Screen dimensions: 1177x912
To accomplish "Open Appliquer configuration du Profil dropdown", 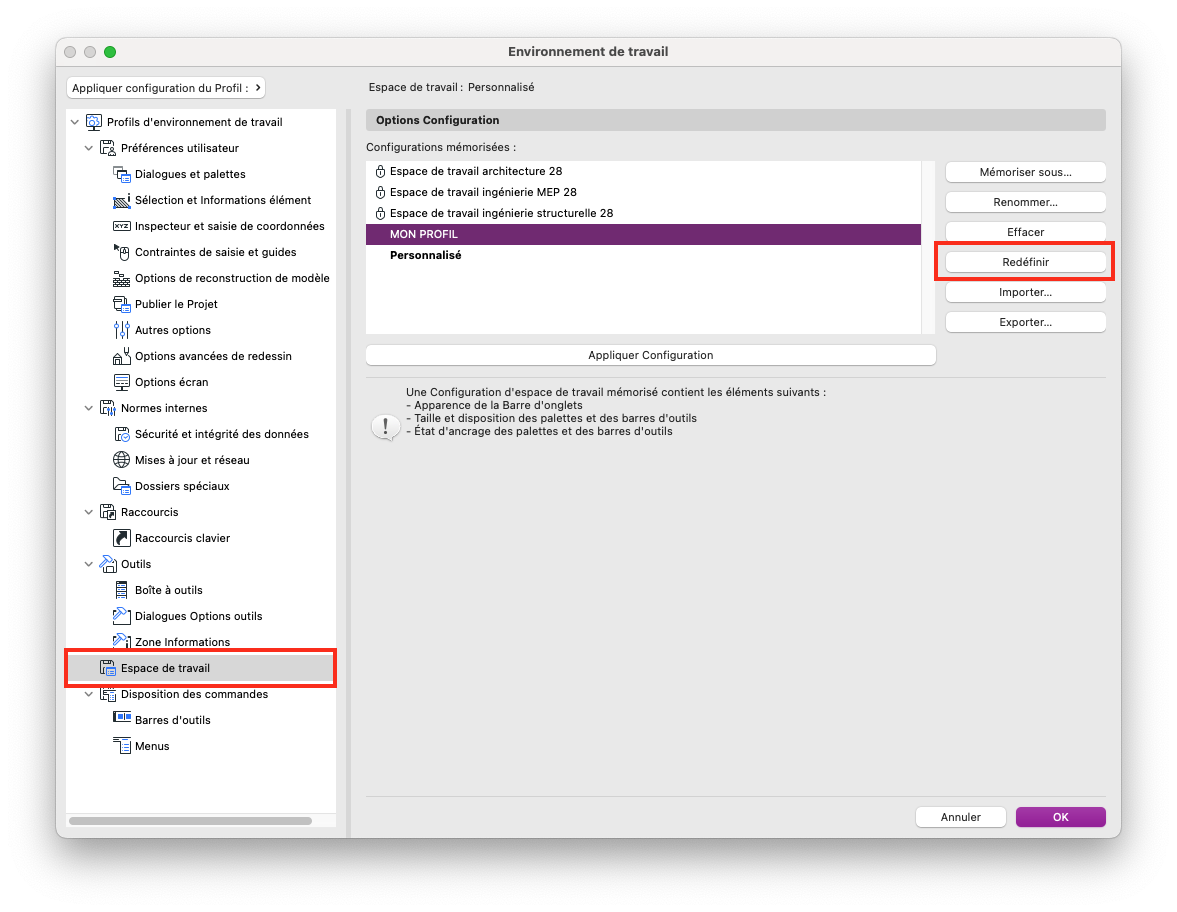I will tap(166, 88).
